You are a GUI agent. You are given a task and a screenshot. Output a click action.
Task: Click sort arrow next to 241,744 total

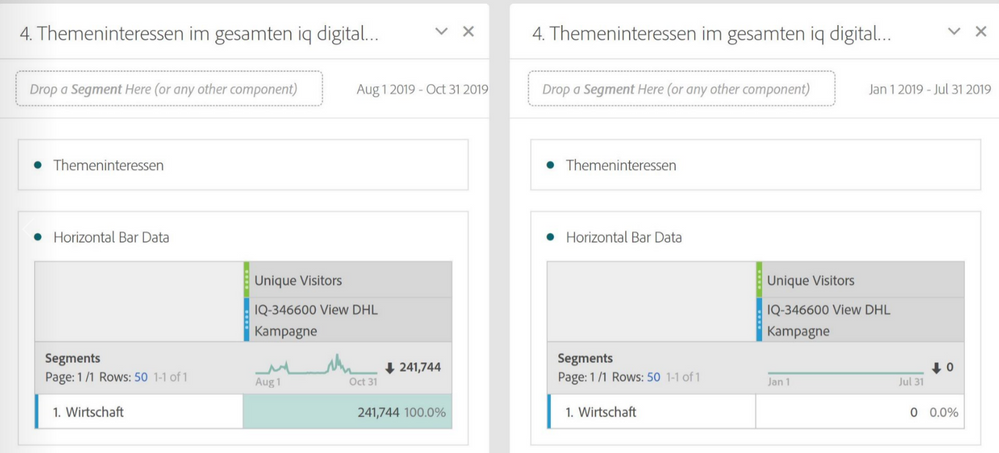(x=390, y=368)
